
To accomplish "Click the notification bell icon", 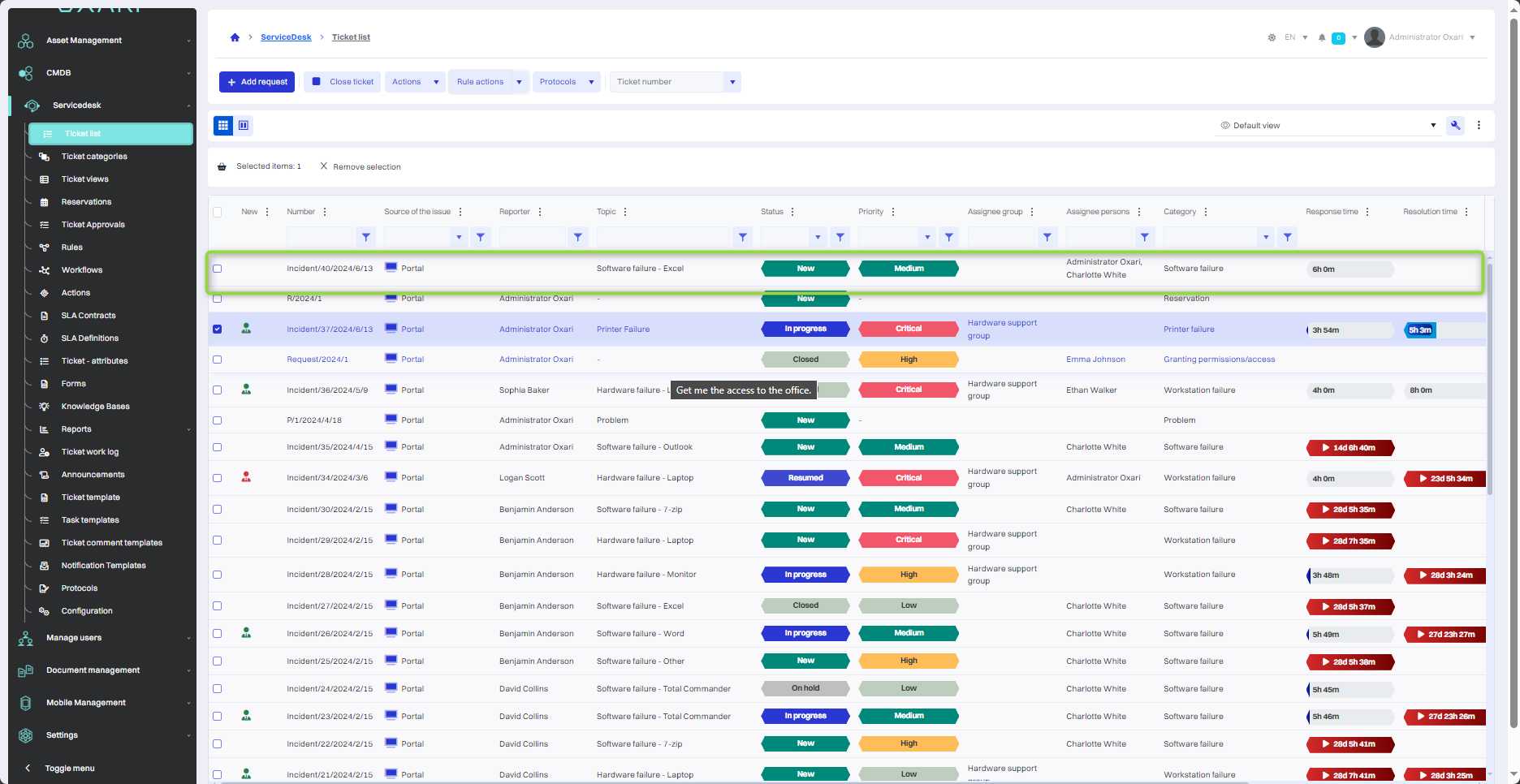I will (1322, 37).
